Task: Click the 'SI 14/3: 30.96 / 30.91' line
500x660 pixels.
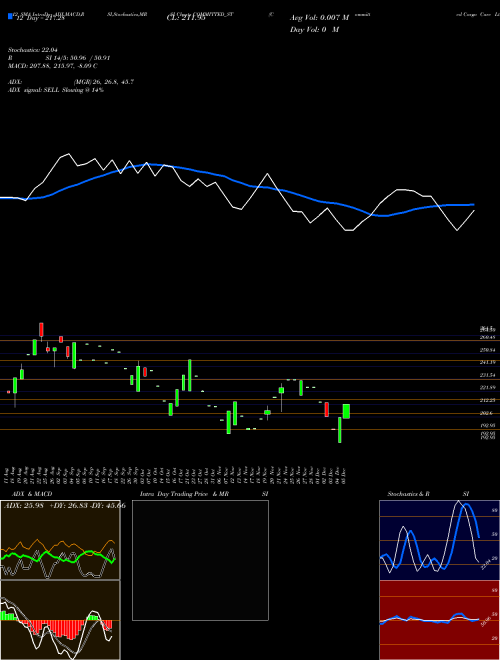Action: [x=78, y=58]
